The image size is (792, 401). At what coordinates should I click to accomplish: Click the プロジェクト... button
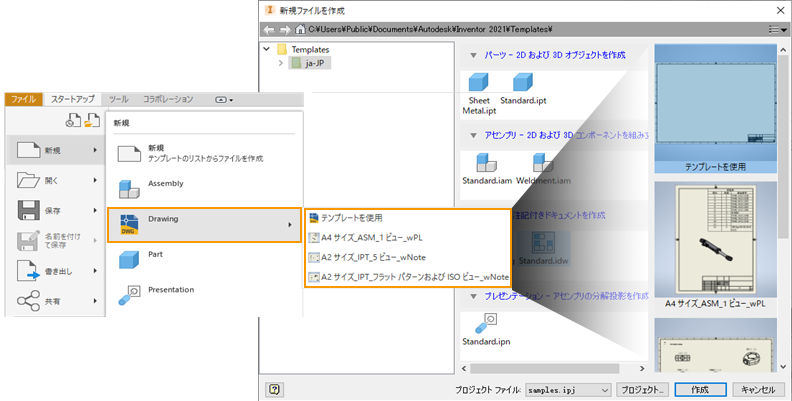pos(642,389)
